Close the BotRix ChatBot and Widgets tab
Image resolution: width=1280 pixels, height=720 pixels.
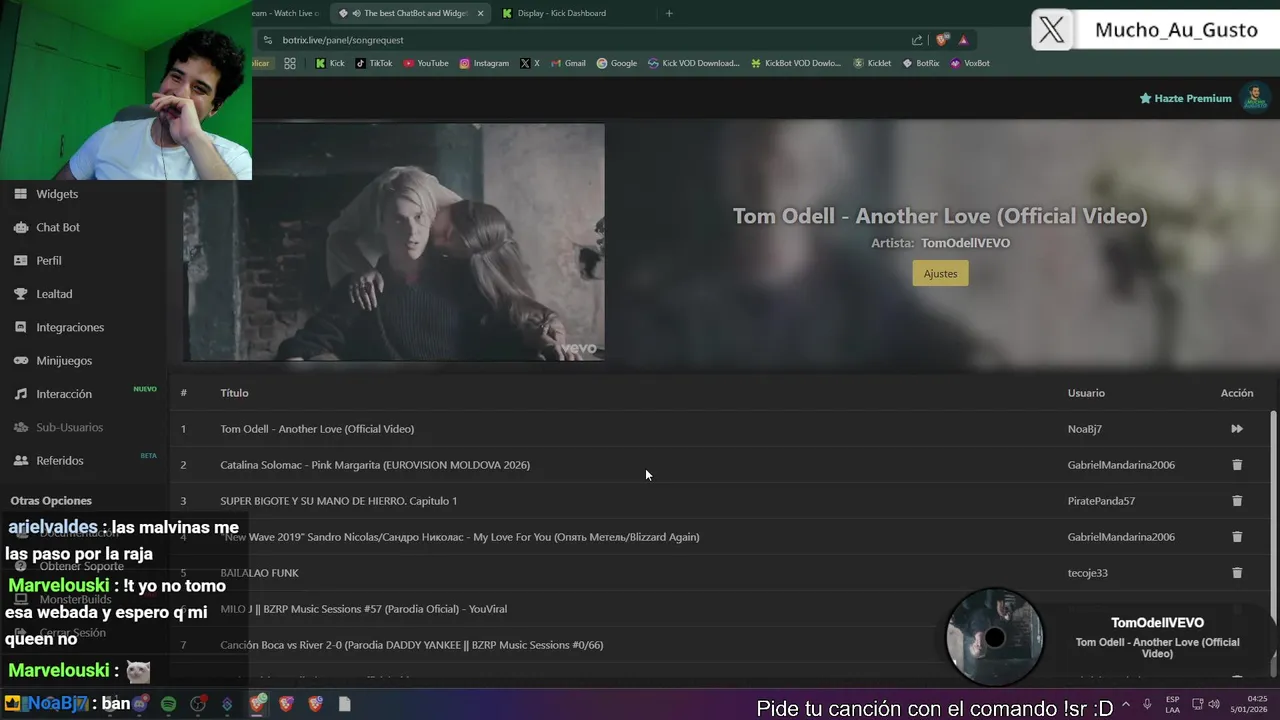coord(481,13)
